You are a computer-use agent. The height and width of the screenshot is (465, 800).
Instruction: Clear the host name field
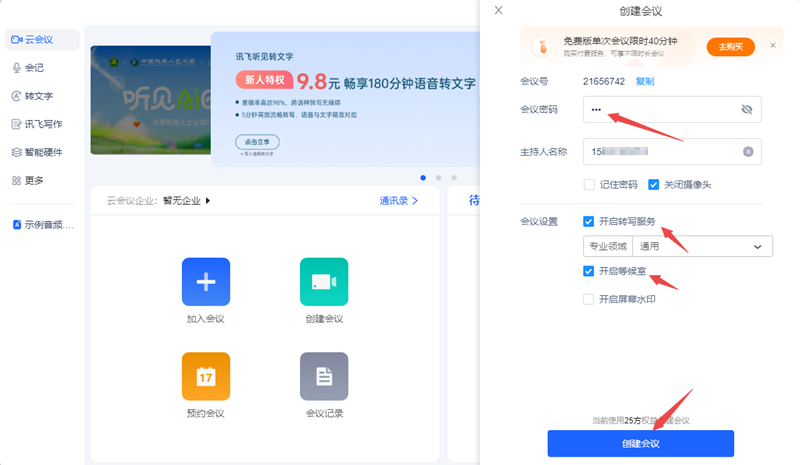(x=748, y=152)
